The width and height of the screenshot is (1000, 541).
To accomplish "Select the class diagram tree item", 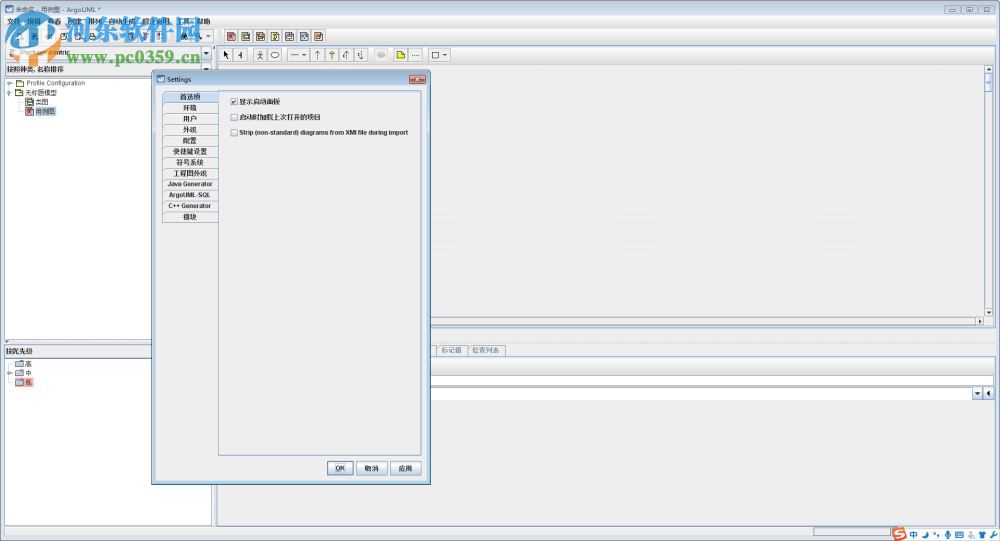I will click(37, 102).
